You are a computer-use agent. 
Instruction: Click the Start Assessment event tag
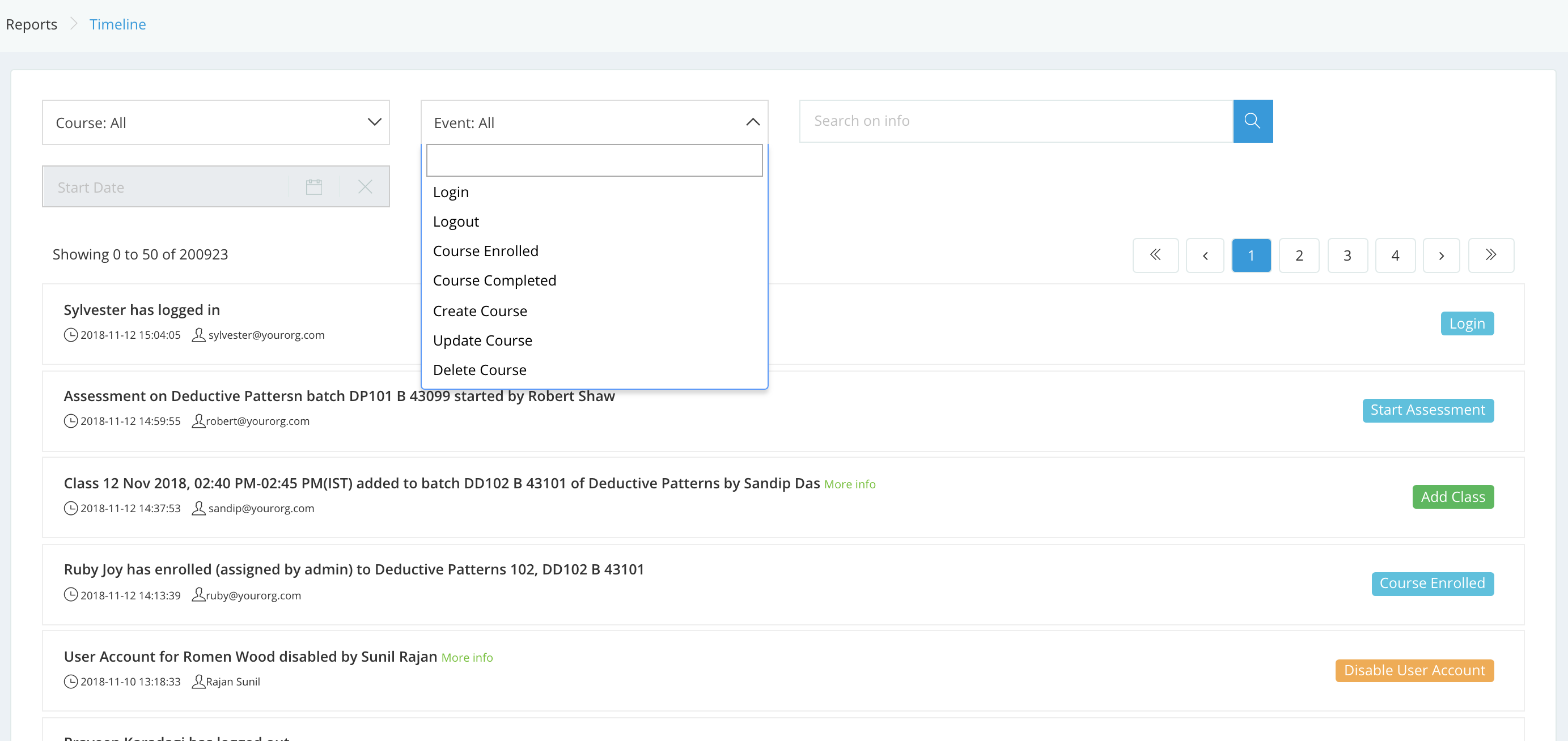point(1427,410)
